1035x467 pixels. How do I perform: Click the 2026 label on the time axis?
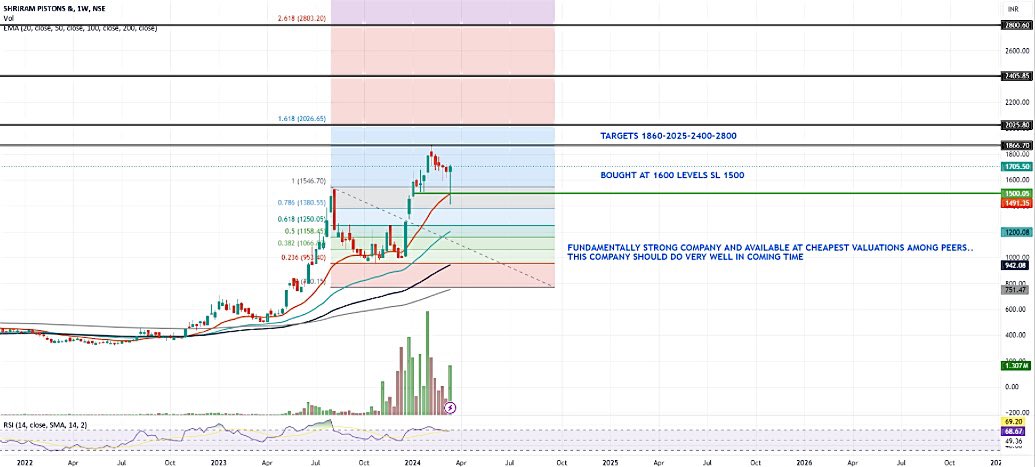click(803, 462)
